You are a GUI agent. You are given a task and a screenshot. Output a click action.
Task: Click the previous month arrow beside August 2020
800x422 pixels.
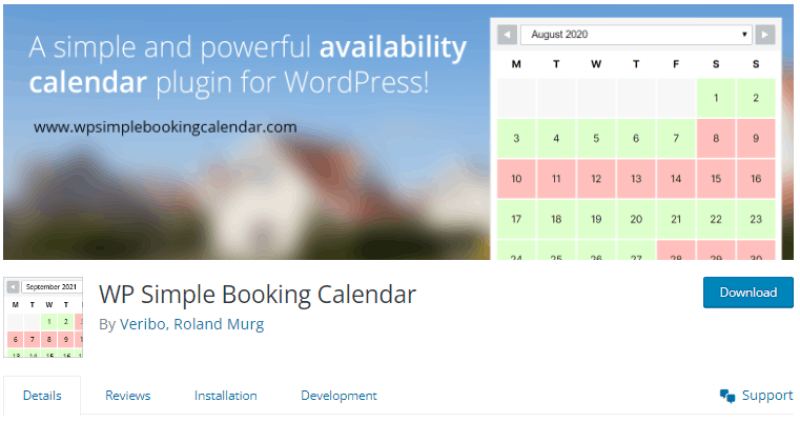tap(507, 35)
